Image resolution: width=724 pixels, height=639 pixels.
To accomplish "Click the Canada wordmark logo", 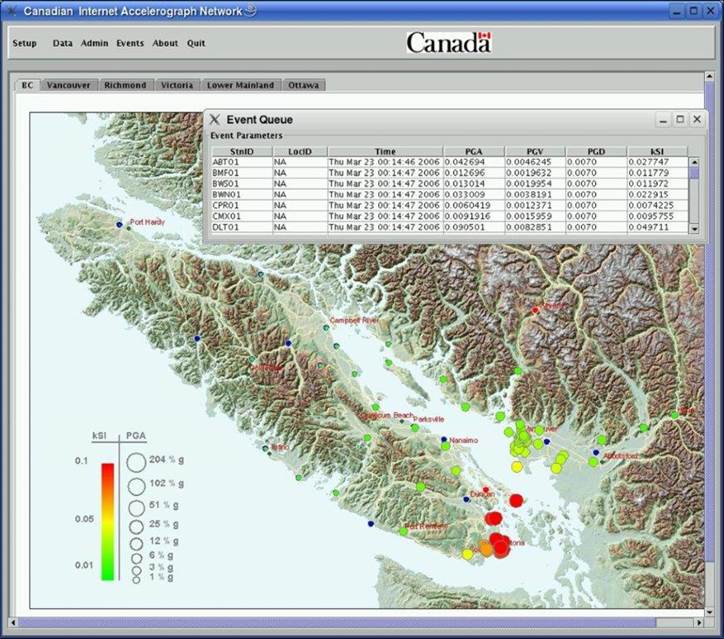I will 449,42.
